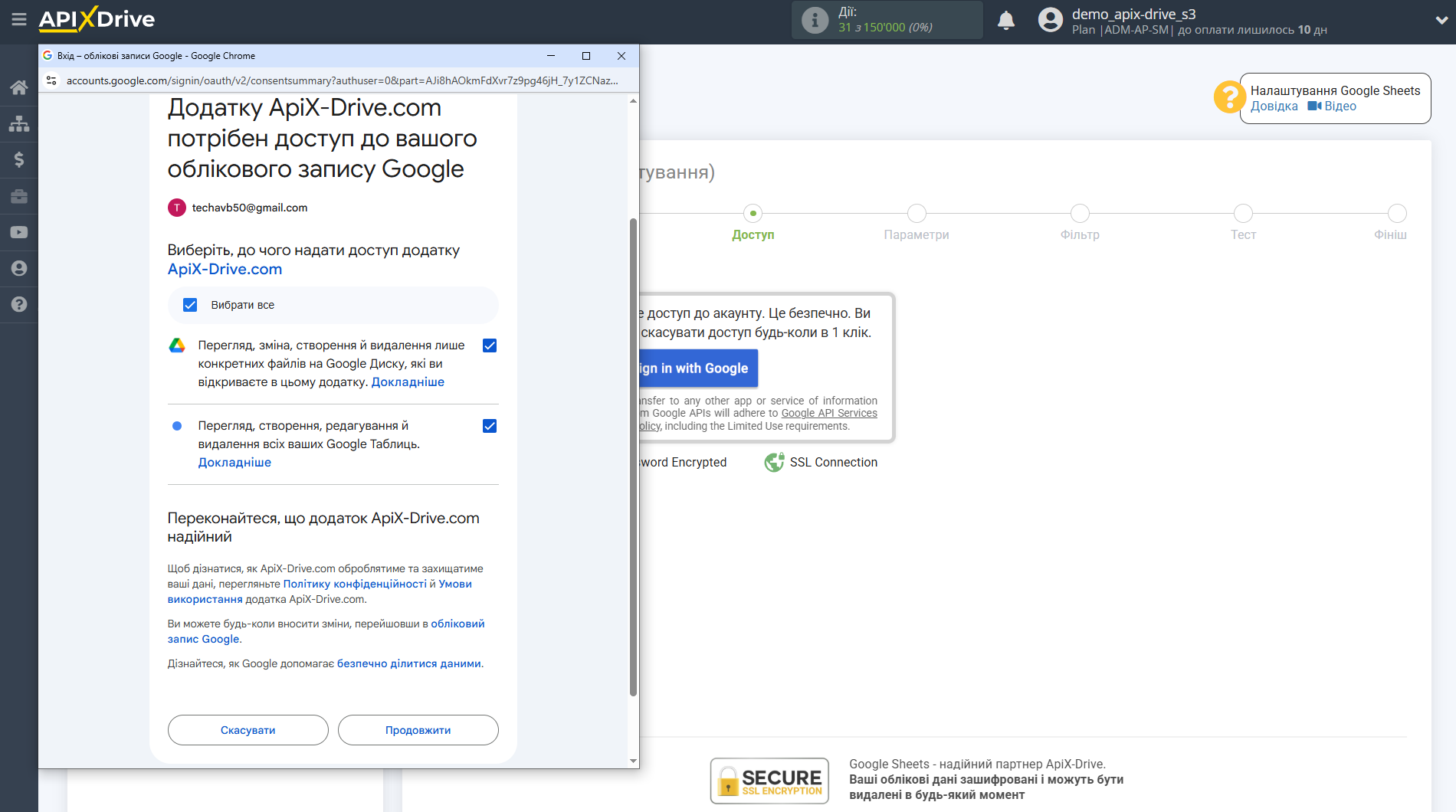Viewport: 1456px width, 812px height.
Task: Close the Google sign-in popup window
Action: point(621,56)
